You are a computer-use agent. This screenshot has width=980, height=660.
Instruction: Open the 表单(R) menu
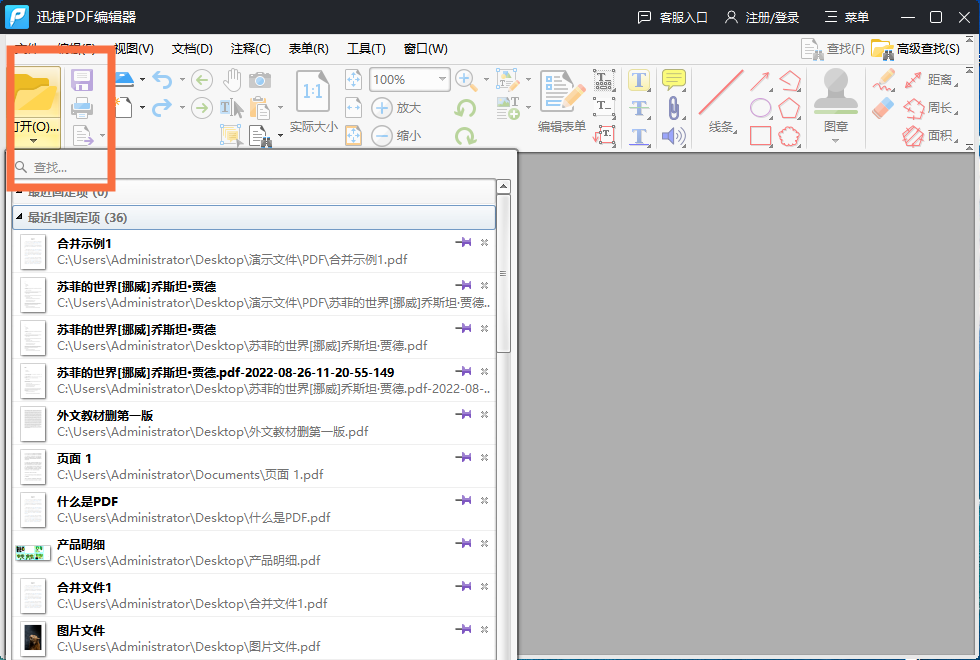(308, 49)
